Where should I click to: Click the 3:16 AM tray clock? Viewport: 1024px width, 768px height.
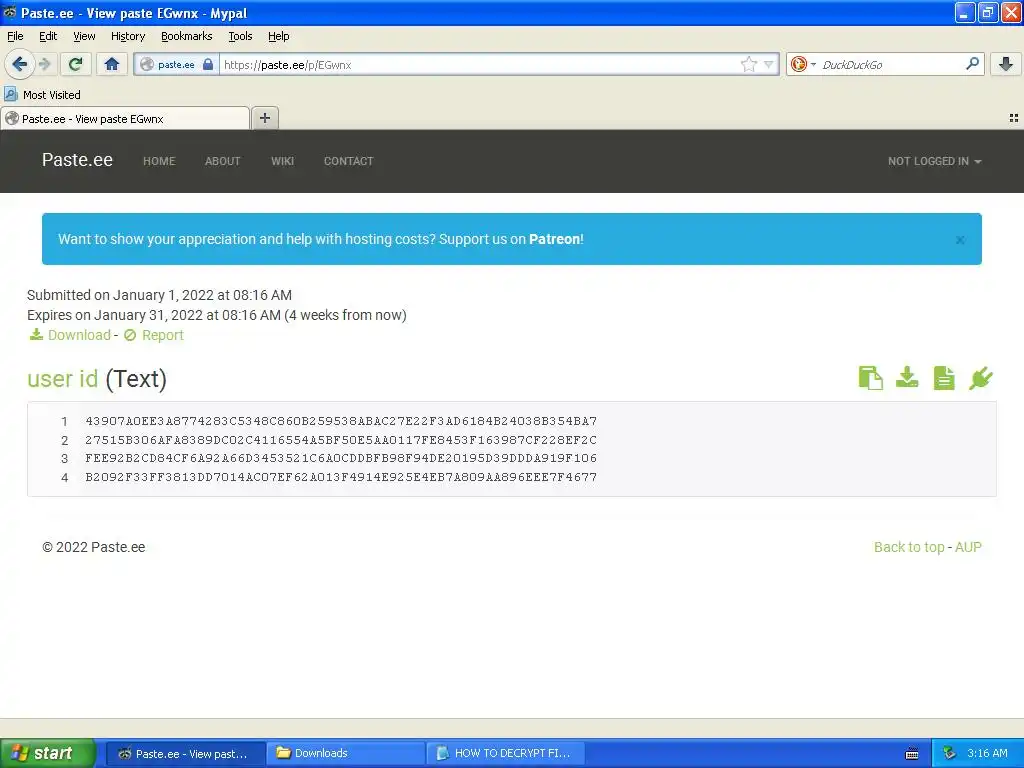987,753
